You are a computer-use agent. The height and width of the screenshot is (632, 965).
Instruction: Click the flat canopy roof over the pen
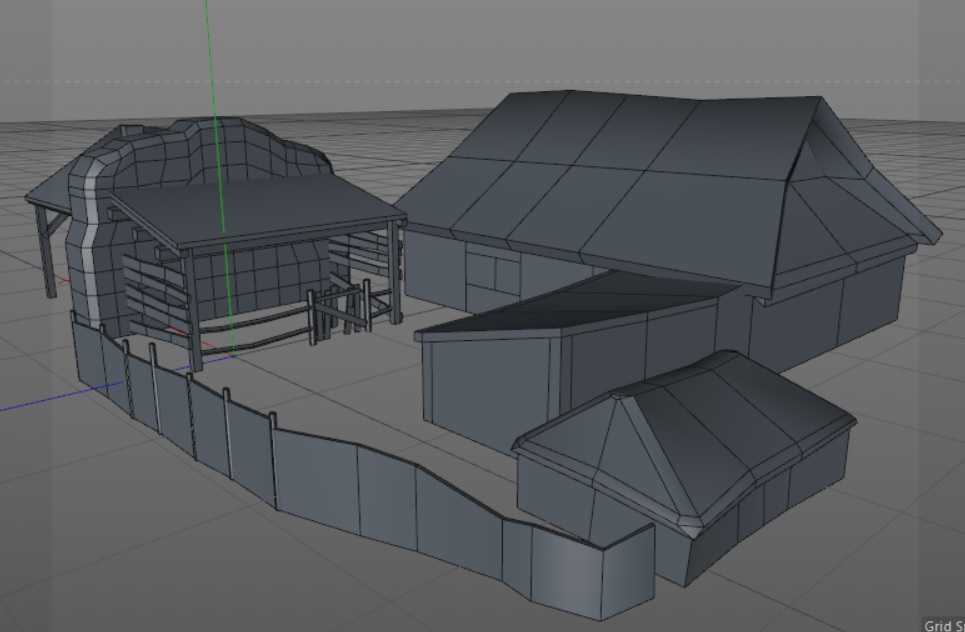[x=258, y=212]
